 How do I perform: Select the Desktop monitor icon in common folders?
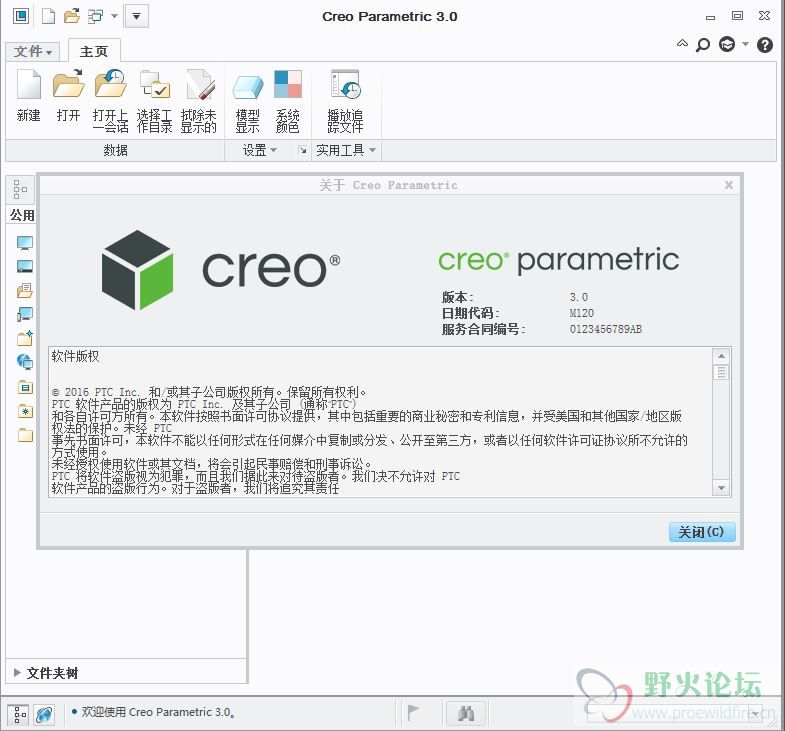[x=25, y=243]
